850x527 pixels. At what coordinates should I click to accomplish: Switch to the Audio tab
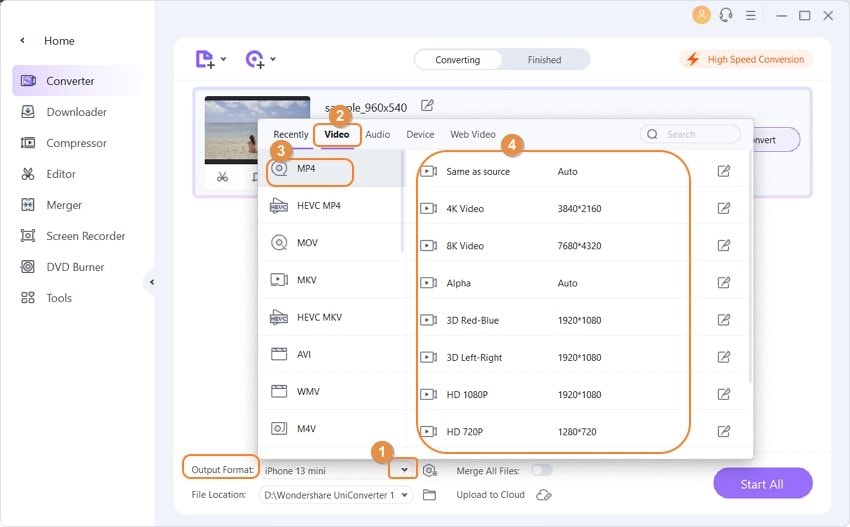[x=378, y=134]
